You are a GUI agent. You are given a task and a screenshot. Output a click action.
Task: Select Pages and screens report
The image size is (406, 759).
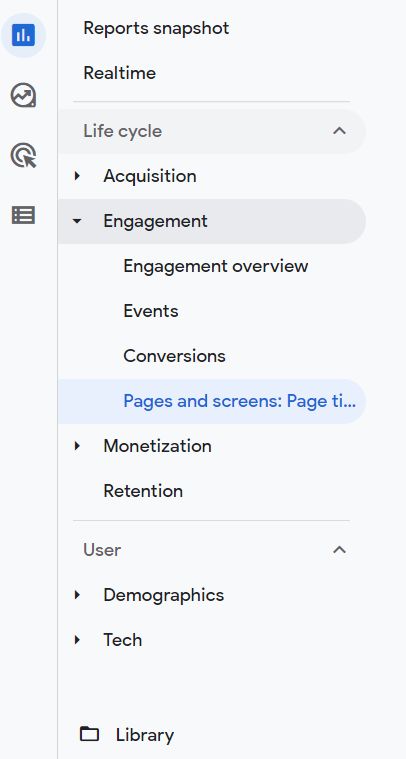tap(212, 401)
